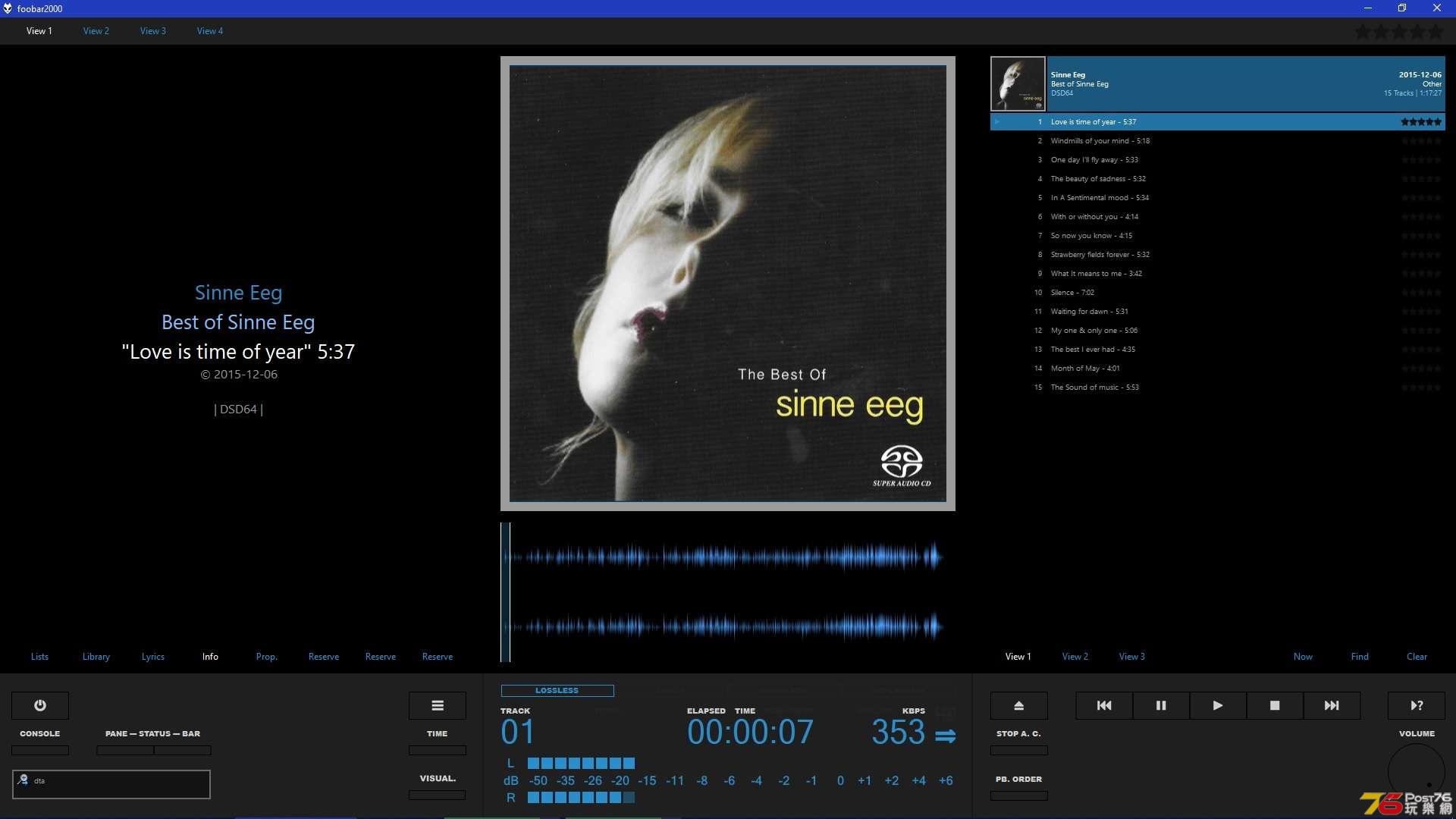Select track In A Sentimental mood
Image resolution: width=1456 pixels, height=819 pixels.
[x=1218, y=197]
